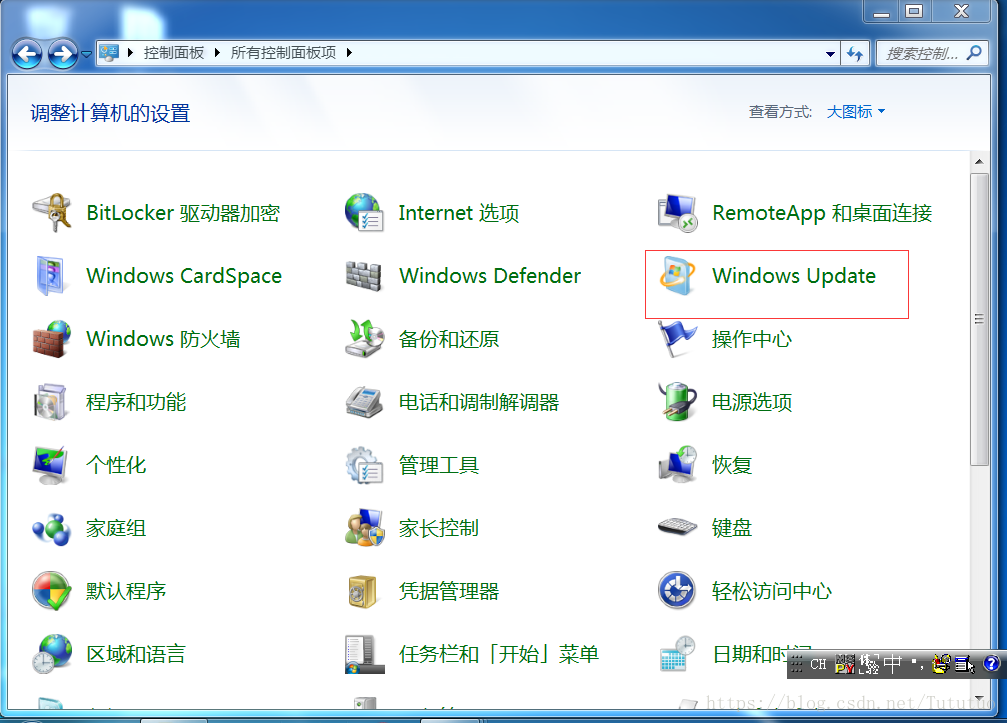Open the Windows 防火墙 brick icon
The height and width of the screenshot is (723, 1007).
pos(51,338)
